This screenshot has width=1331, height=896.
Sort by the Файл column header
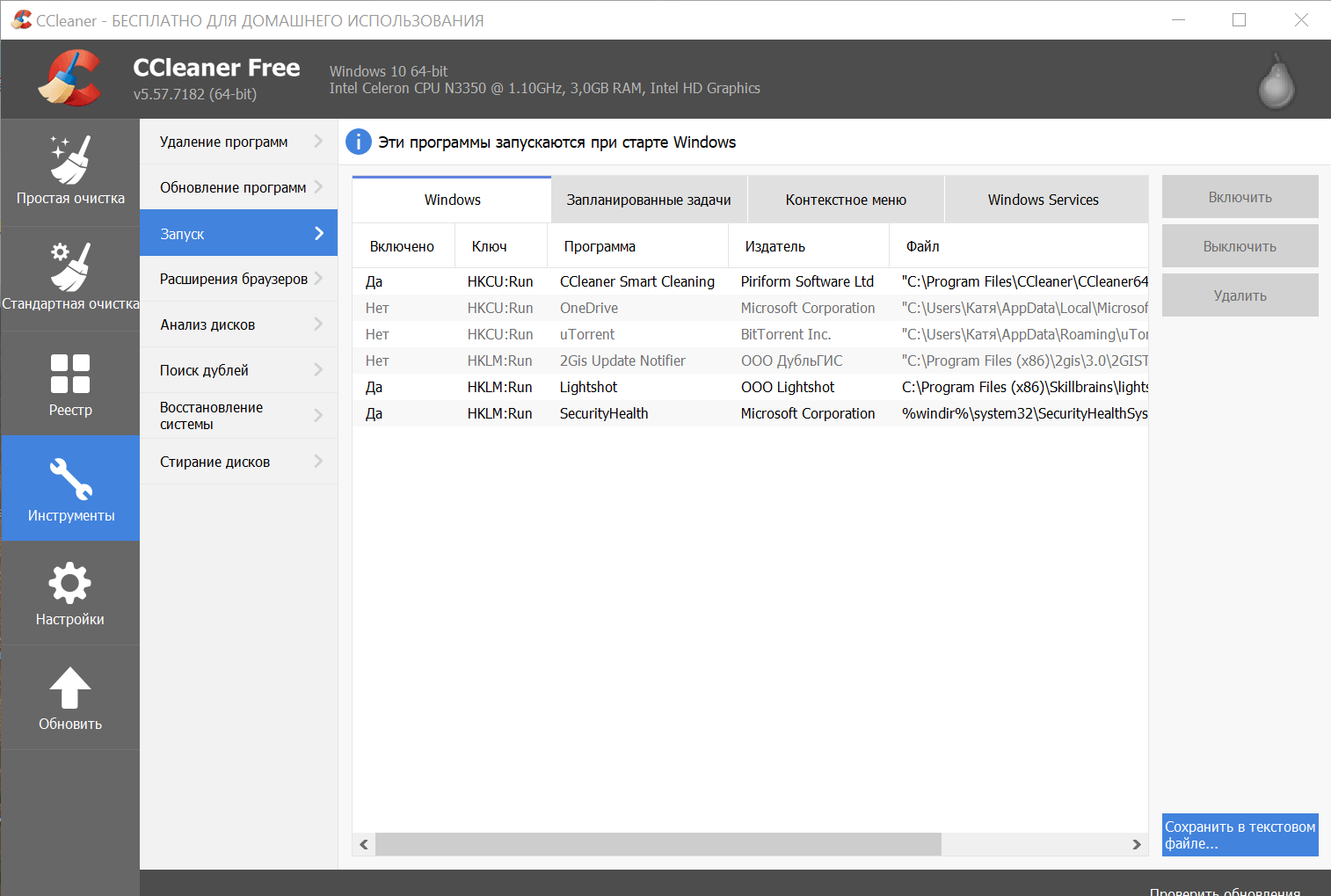click(1019, 246)
